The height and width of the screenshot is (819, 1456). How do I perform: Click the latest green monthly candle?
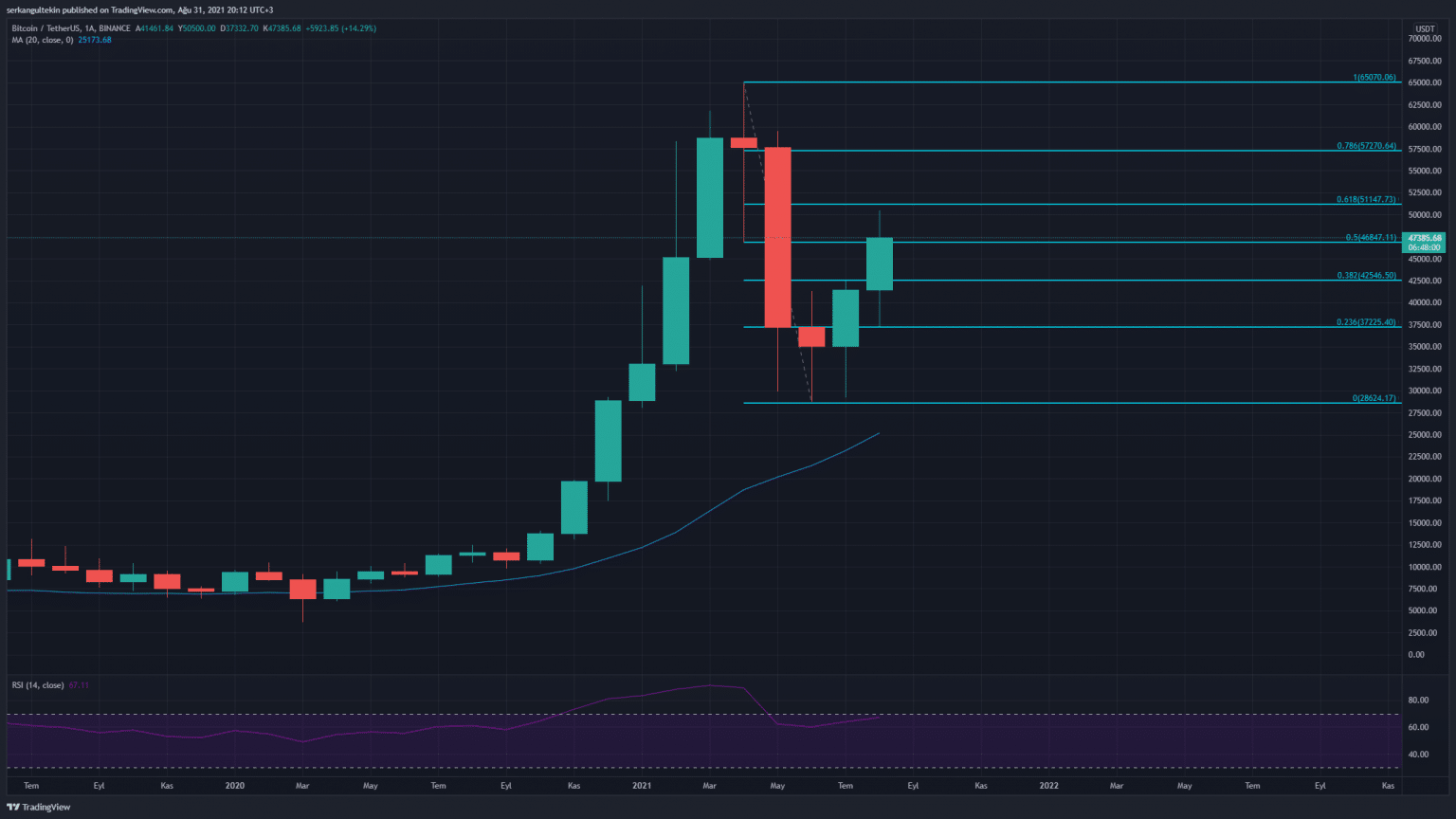(879, 264)
